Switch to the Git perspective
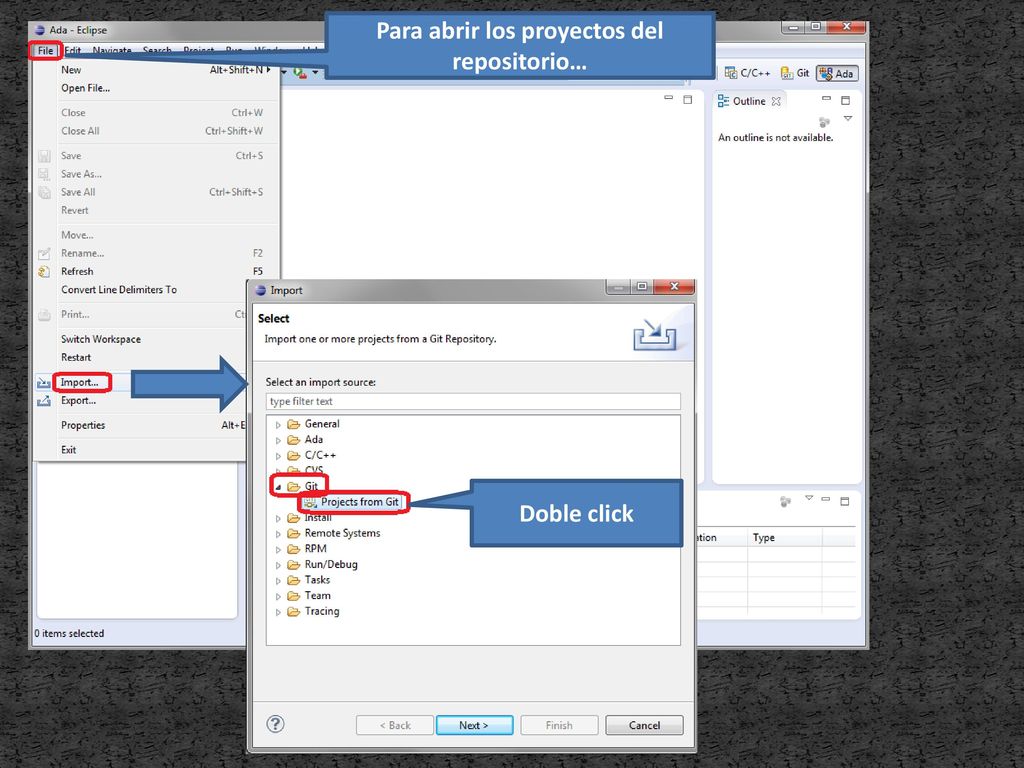This screenshot has width=1024, height=768. (x=795, y=73)
